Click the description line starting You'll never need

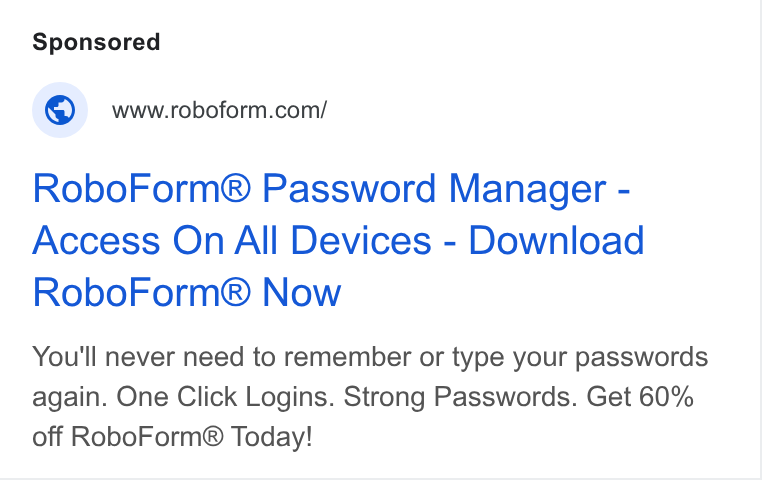(x=370, y=358)
